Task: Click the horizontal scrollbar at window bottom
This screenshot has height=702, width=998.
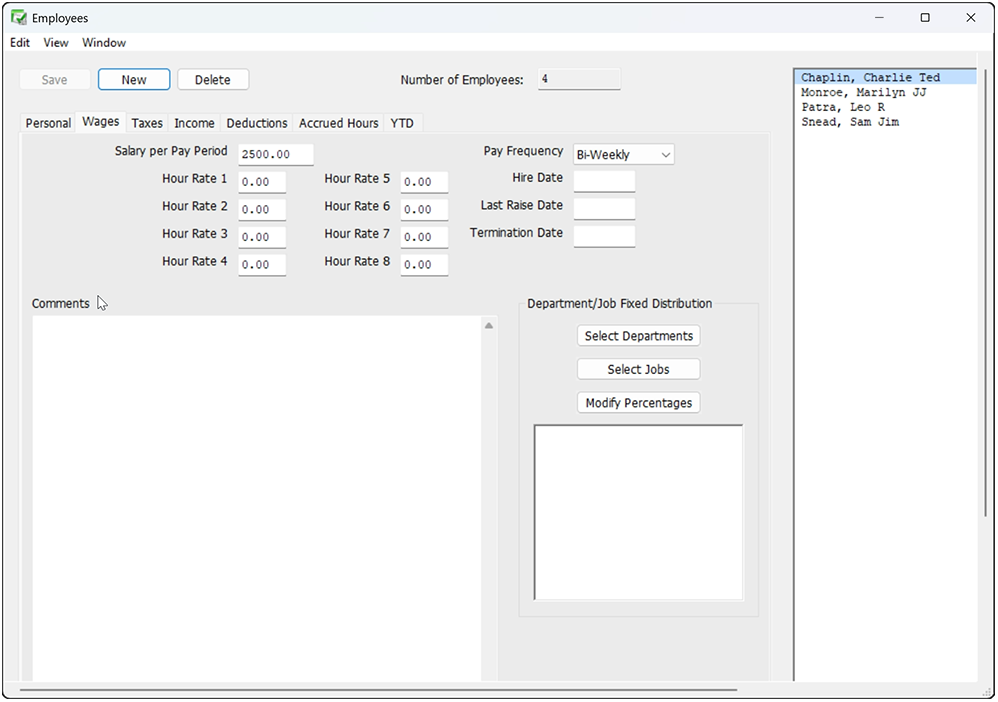Action: point(378,689)
